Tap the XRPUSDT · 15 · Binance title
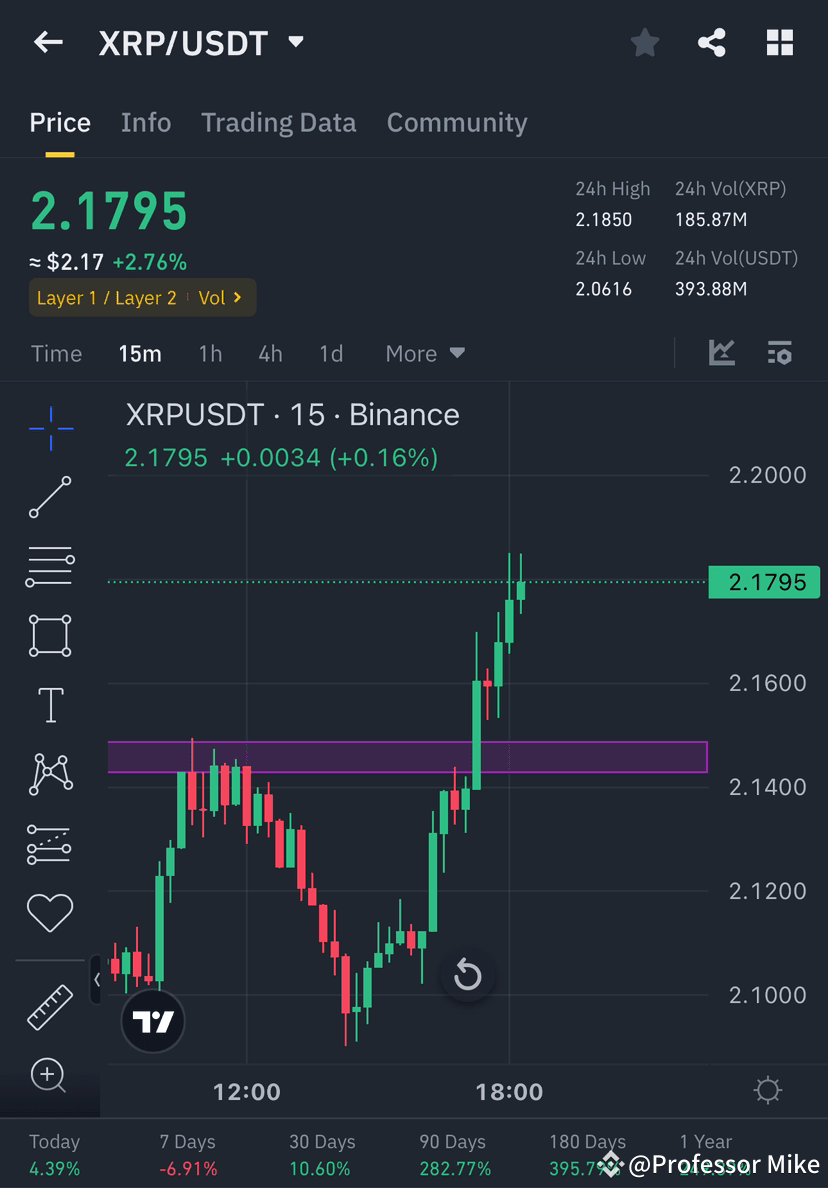The image size is (828, 1188). [x=292, y=415]
